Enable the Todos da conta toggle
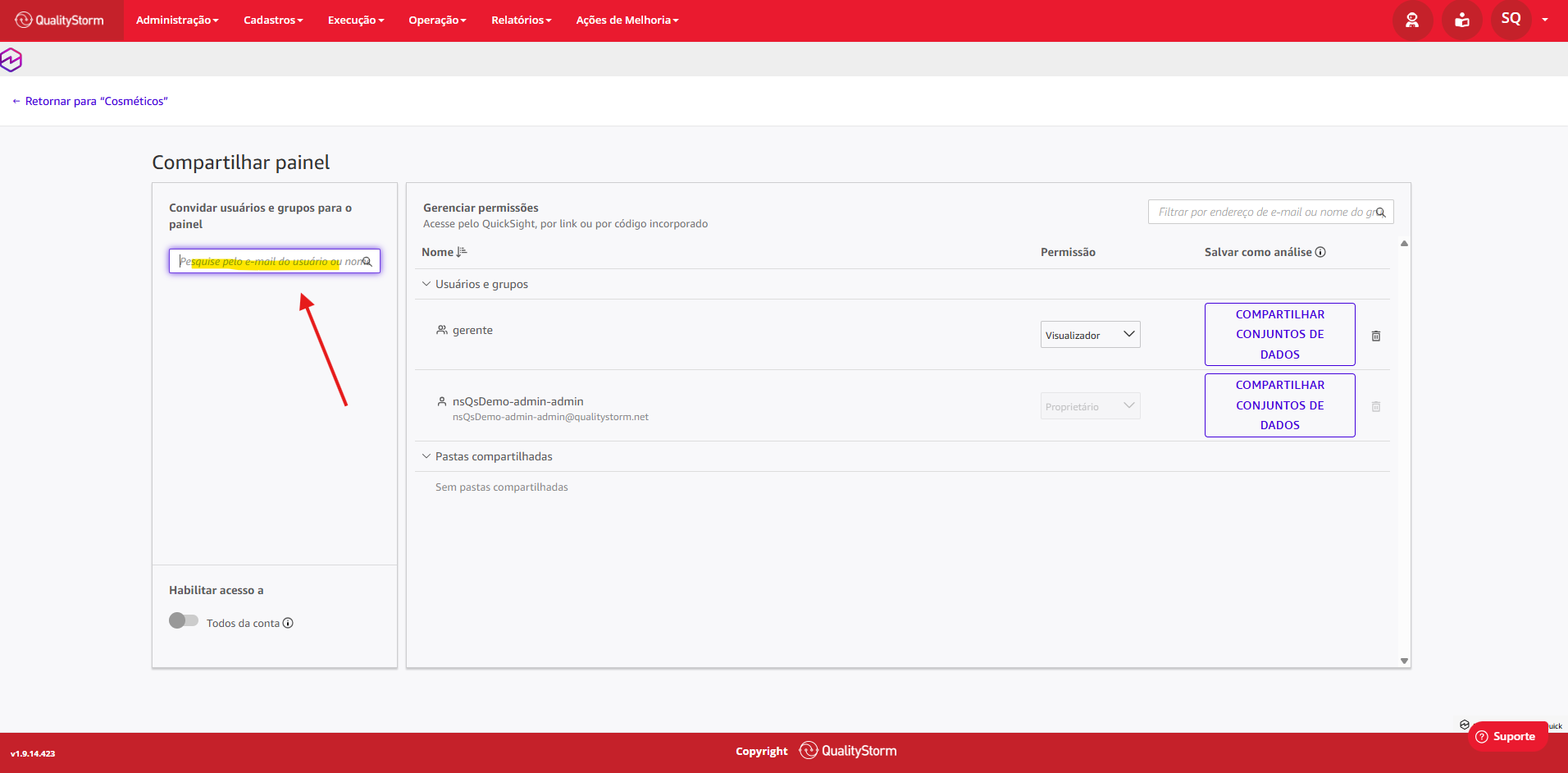Screen dimensions: 1568x773 pyautogui.click(x=184, y=620)
